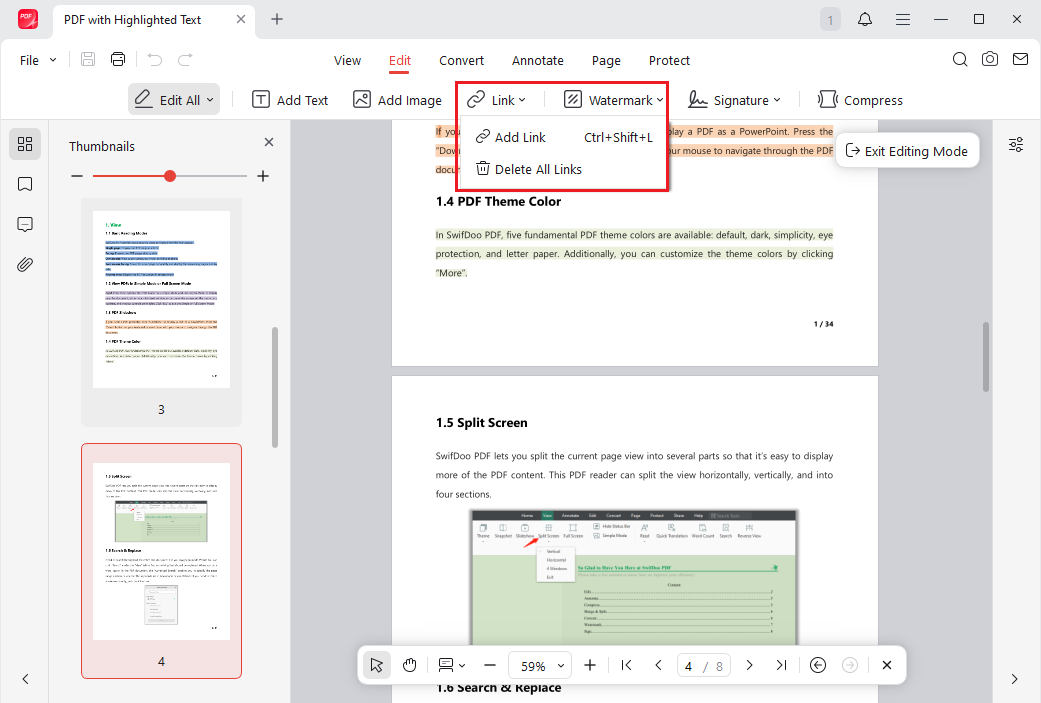Click the 1.4 PDF Theme Color heading
1041x703 pixels.
click(498, 201)
